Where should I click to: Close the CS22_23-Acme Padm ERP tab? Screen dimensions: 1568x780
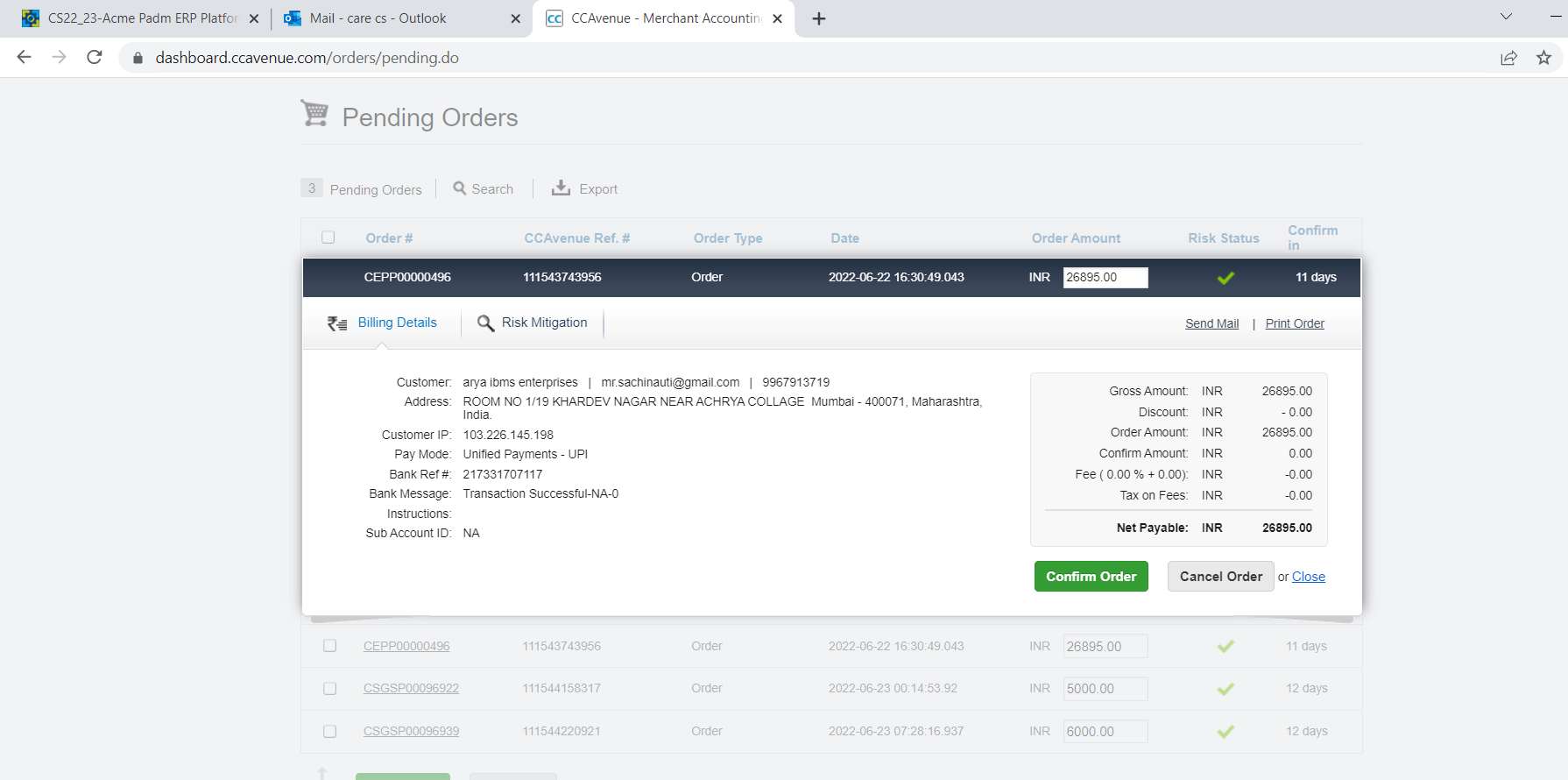pos(254,18)
